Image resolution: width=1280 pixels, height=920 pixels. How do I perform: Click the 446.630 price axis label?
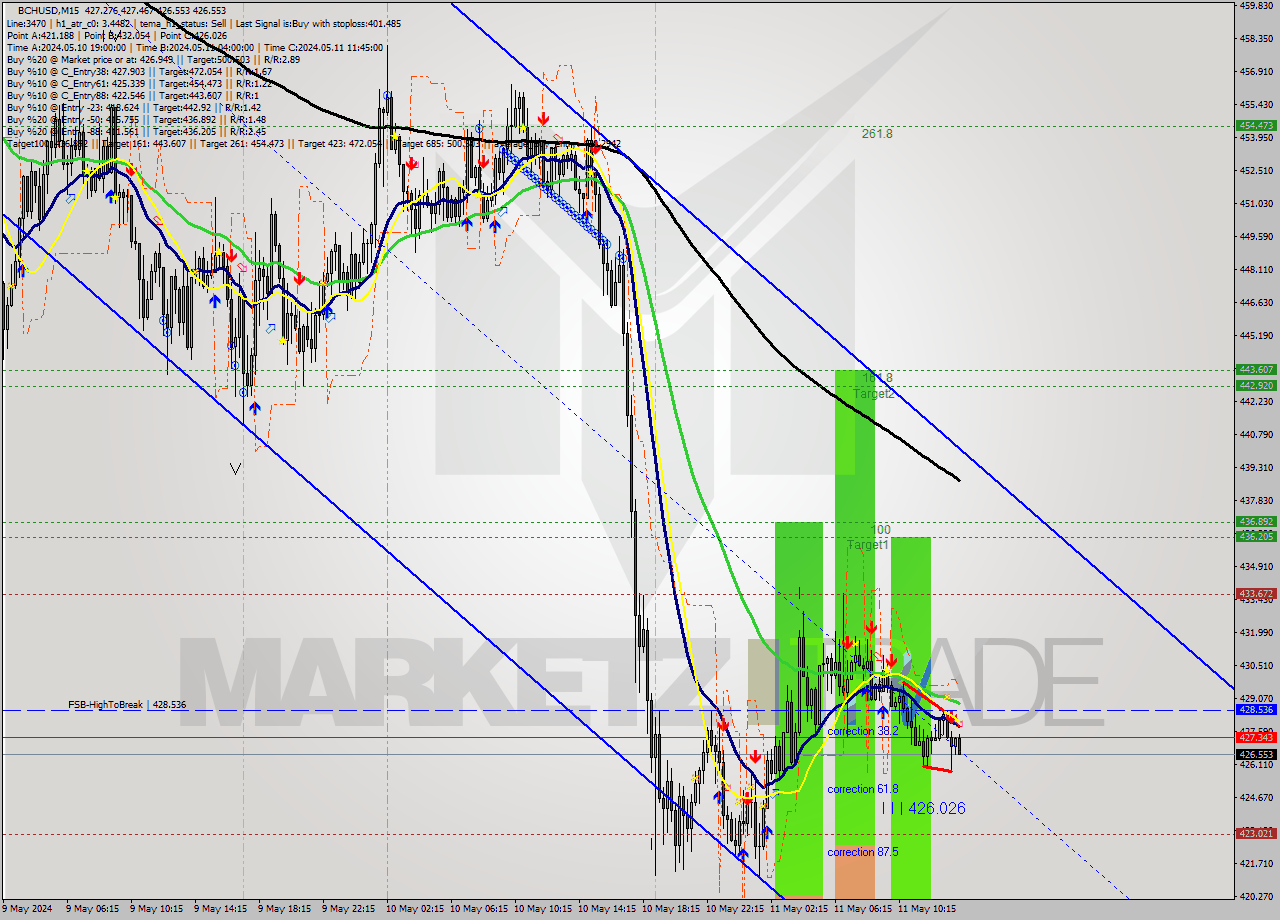(x=1256, y=302)
